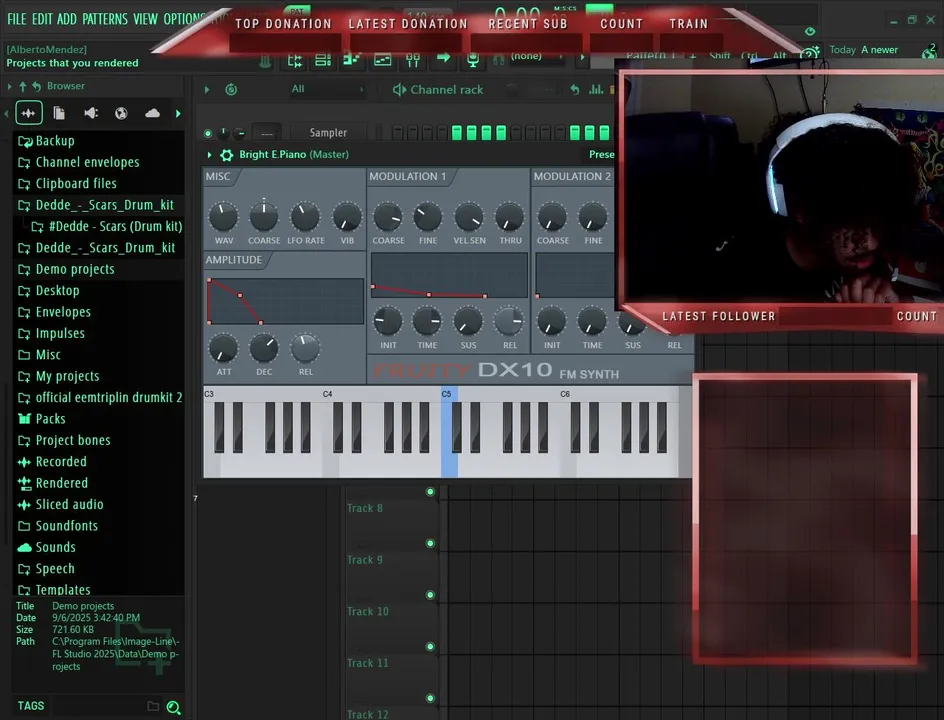Screen dimensions: 944x720
Task: Open the #Dedde - Scars (Drum kit) subfolder
Action: [x=106, y=226]
